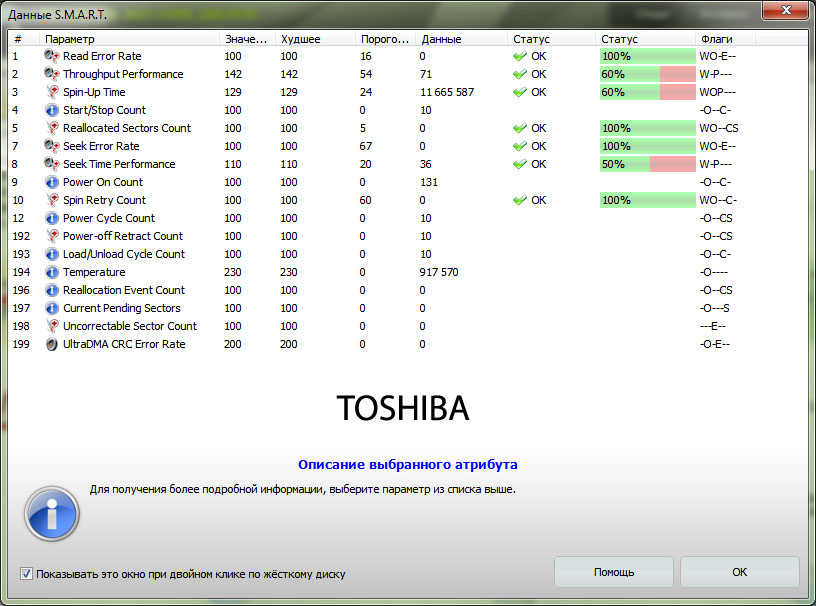Click the Seek Error Rate threshold 67
This screenshot has height=606, width=816.
(x=365, y=146)
